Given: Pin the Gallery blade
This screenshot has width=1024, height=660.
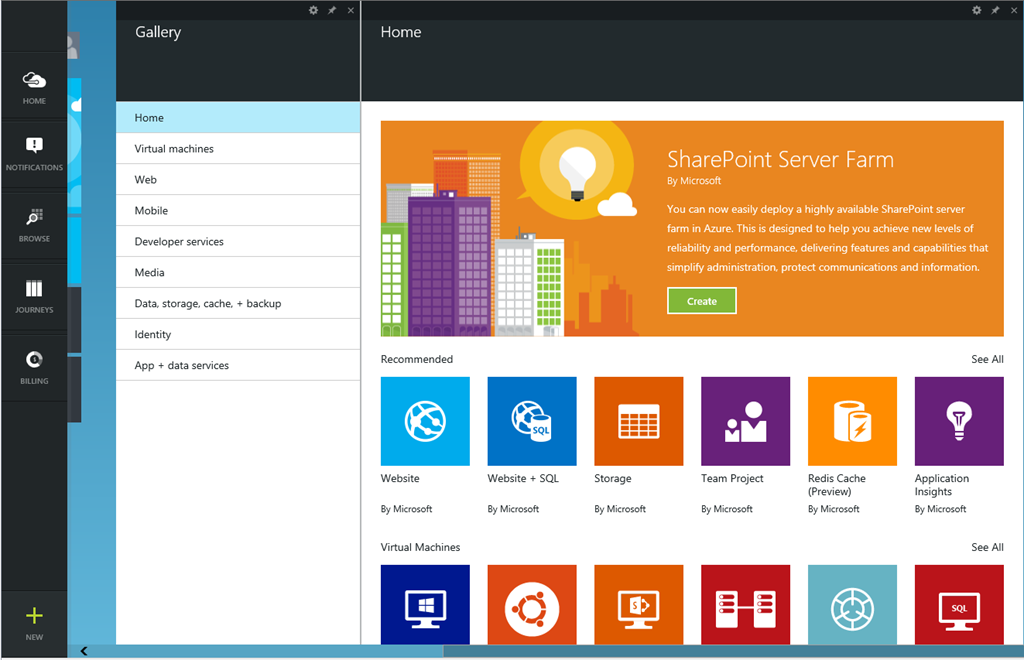Looking at the screenshot, I should tap(332, 10).
